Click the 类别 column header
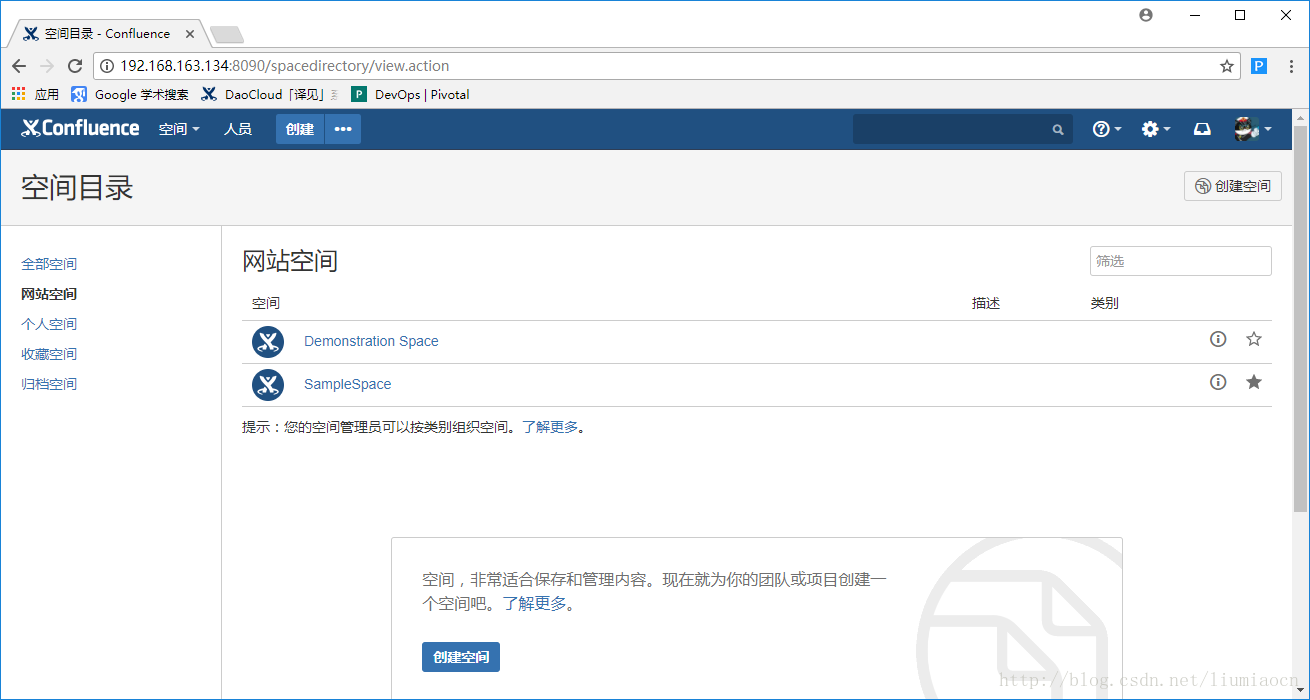Image resolution: width=1310 pixels, height=700 pixels. (1104, 303)
